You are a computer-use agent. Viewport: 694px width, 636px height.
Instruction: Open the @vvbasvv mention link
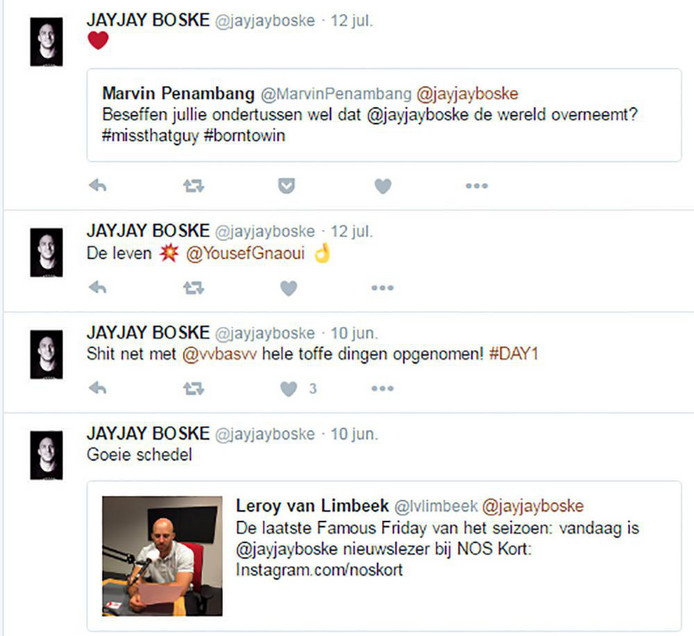tap(219, 354)
